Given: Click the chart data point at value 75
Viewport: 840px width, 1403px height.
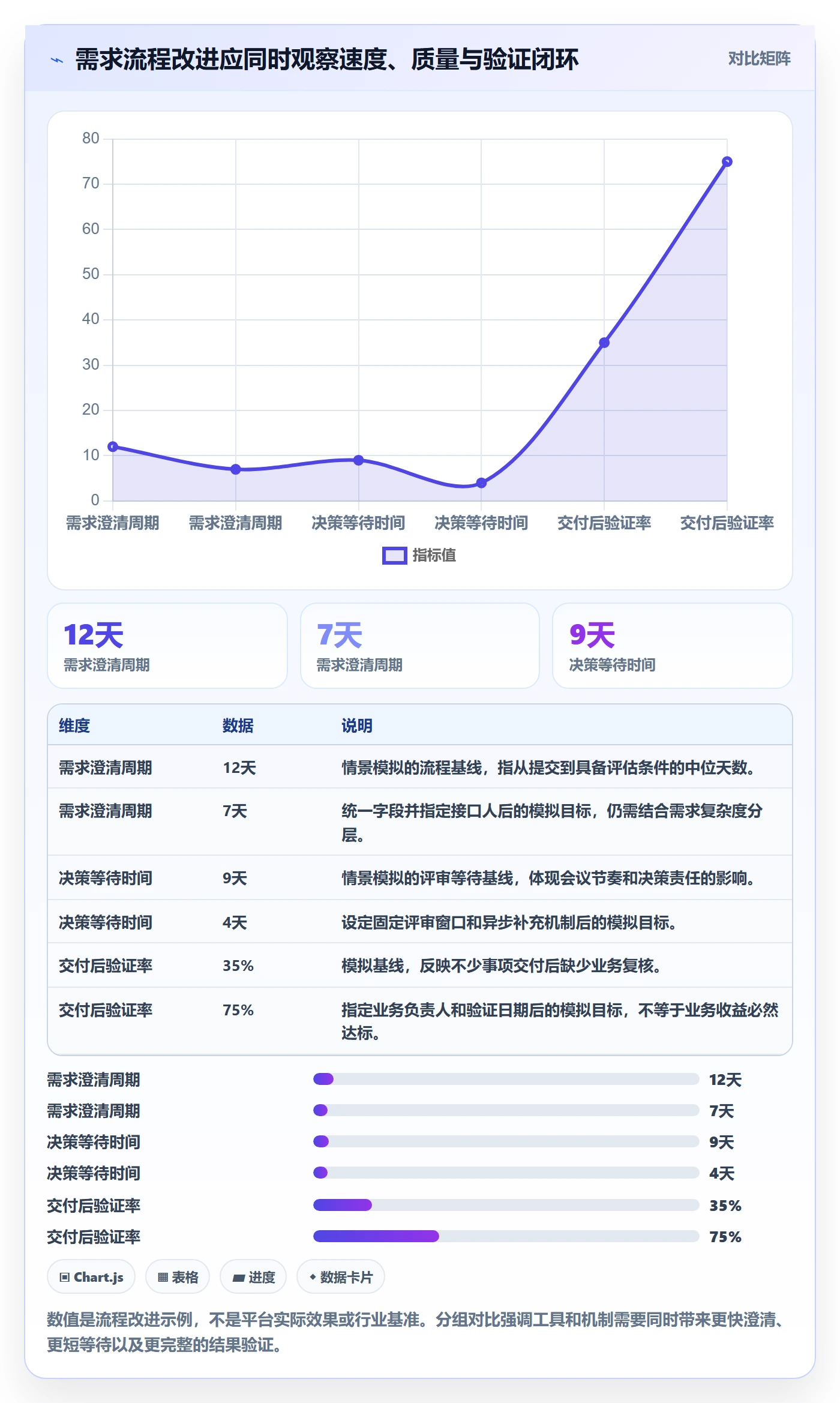Looking at the screenshot, I should 727,161.
